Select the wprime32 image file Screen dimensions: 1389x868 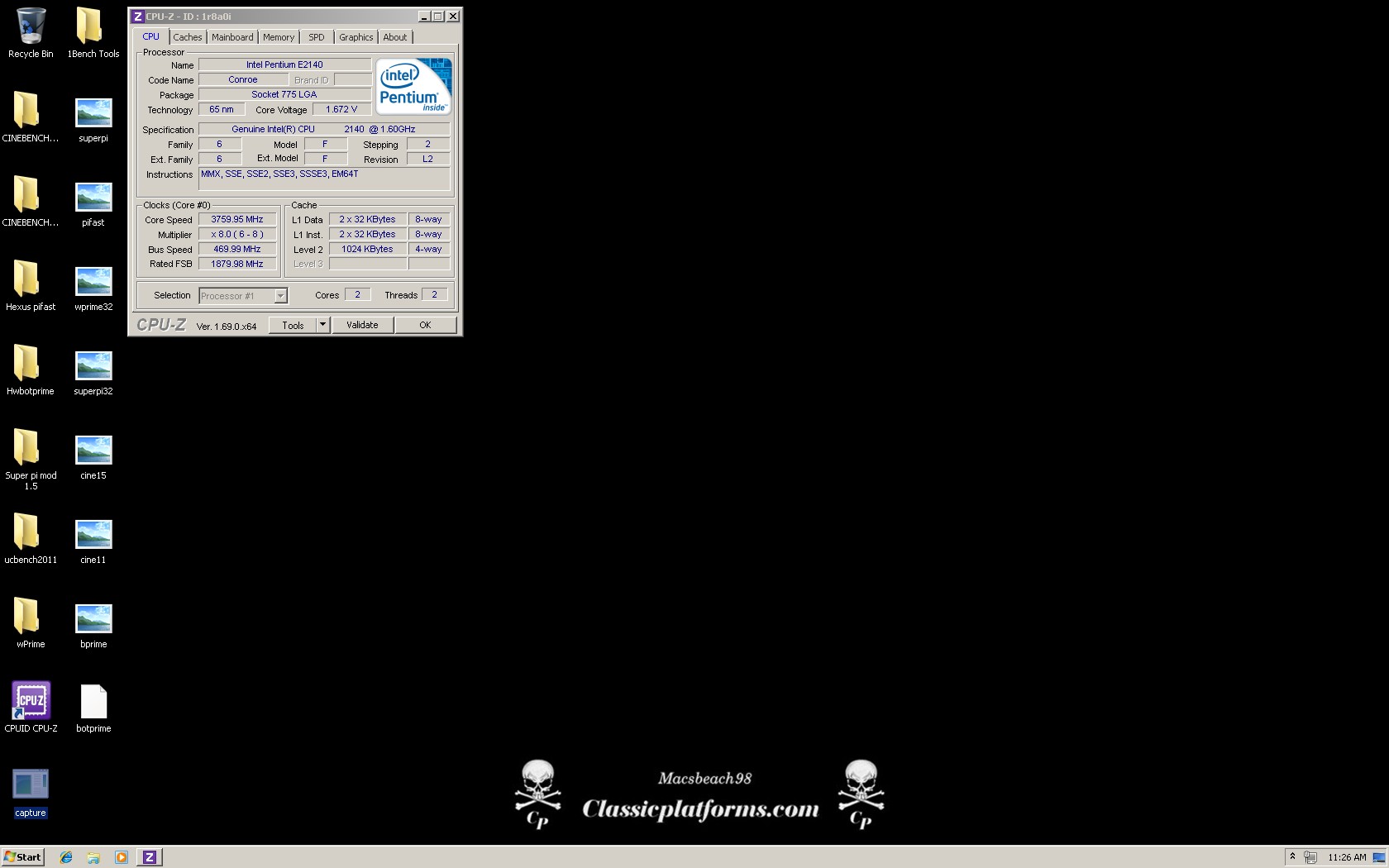(x=93, y=288)
